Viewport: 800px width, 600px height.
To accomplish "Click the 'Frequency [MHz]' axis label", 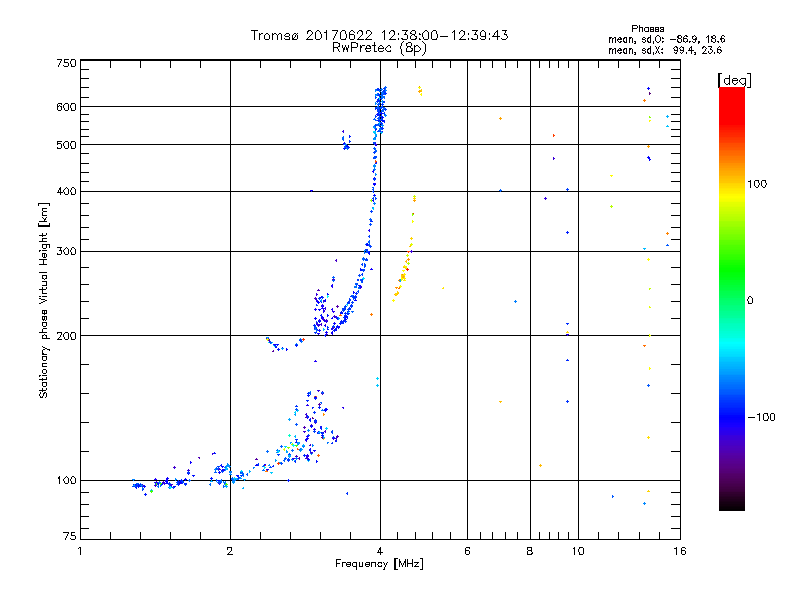I will tap(379, 564).
